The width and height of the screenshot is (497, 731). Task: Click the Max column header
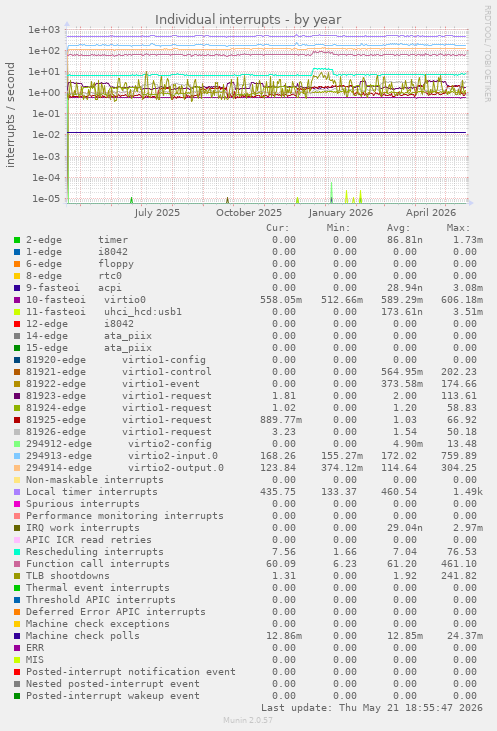tap(458, 228)
